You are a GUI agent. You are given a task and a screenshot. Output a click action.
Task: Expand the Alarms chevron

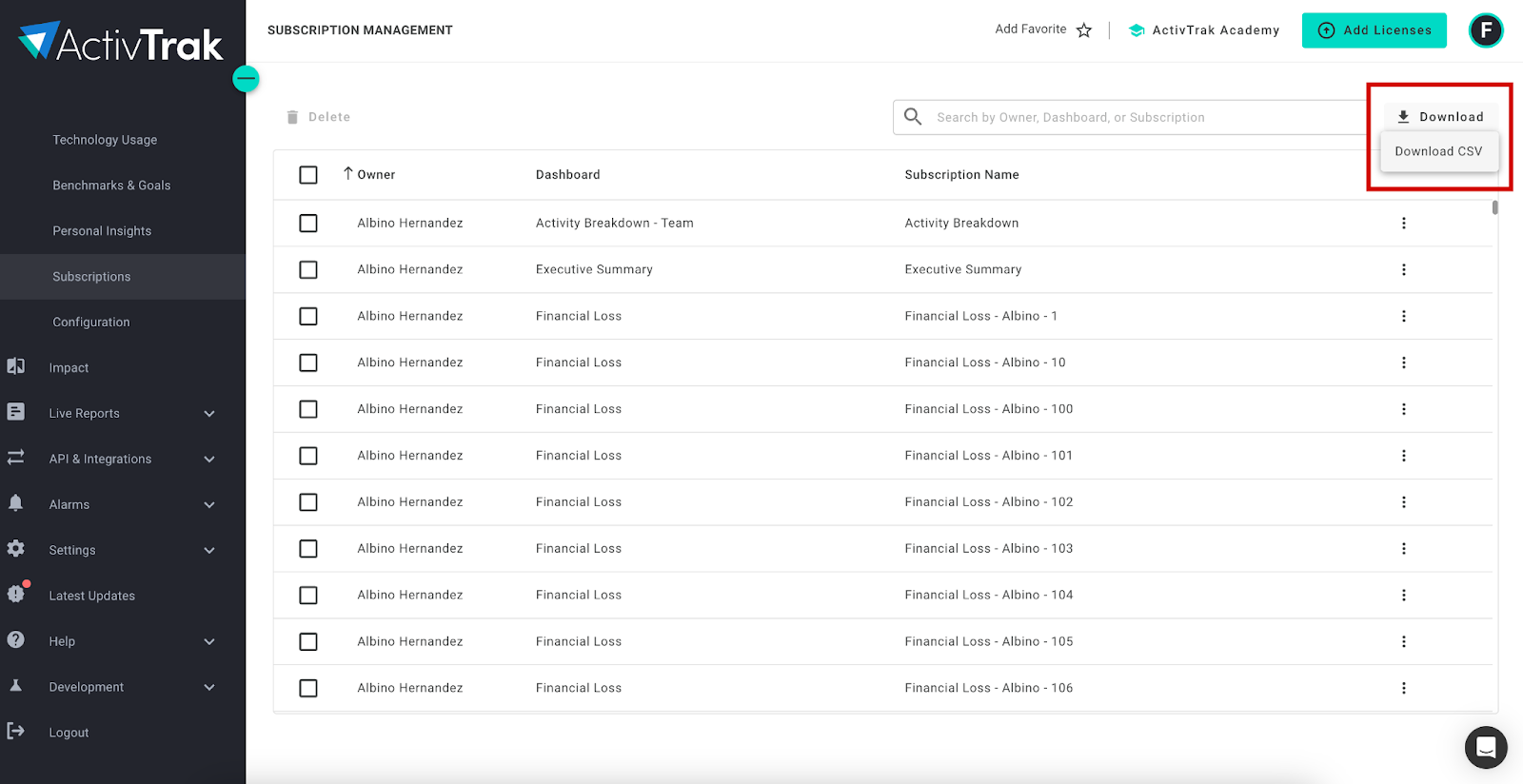coord(209,505)
